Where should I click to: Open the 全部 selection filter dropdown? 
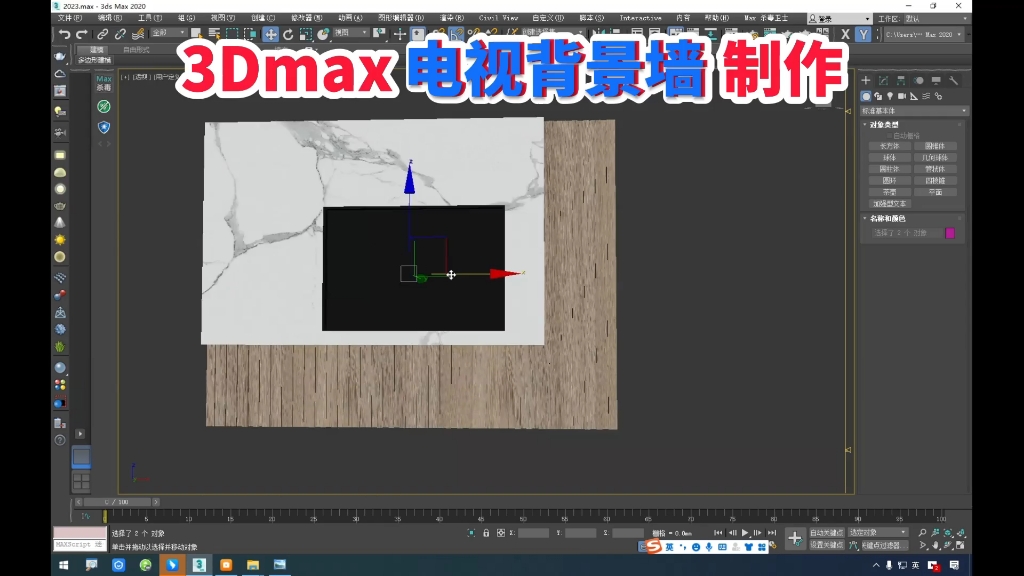168,36
